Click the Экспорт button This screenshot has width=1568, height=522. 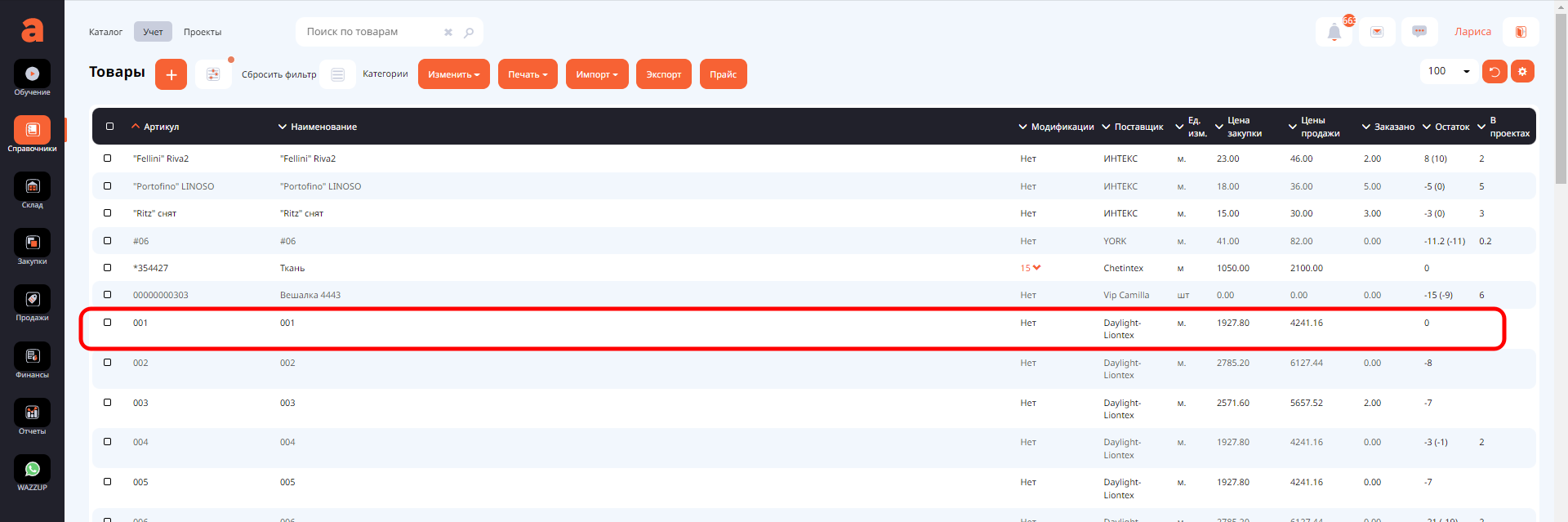(663, 74)
